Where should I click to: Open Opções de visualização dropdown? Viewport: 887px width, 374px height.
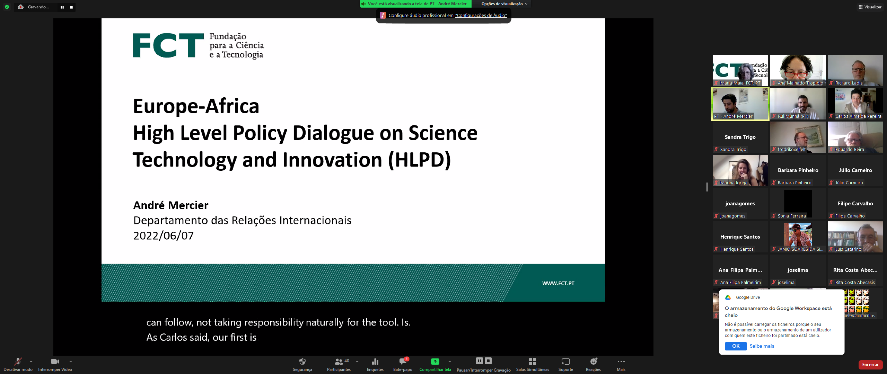tap(503, 3)
